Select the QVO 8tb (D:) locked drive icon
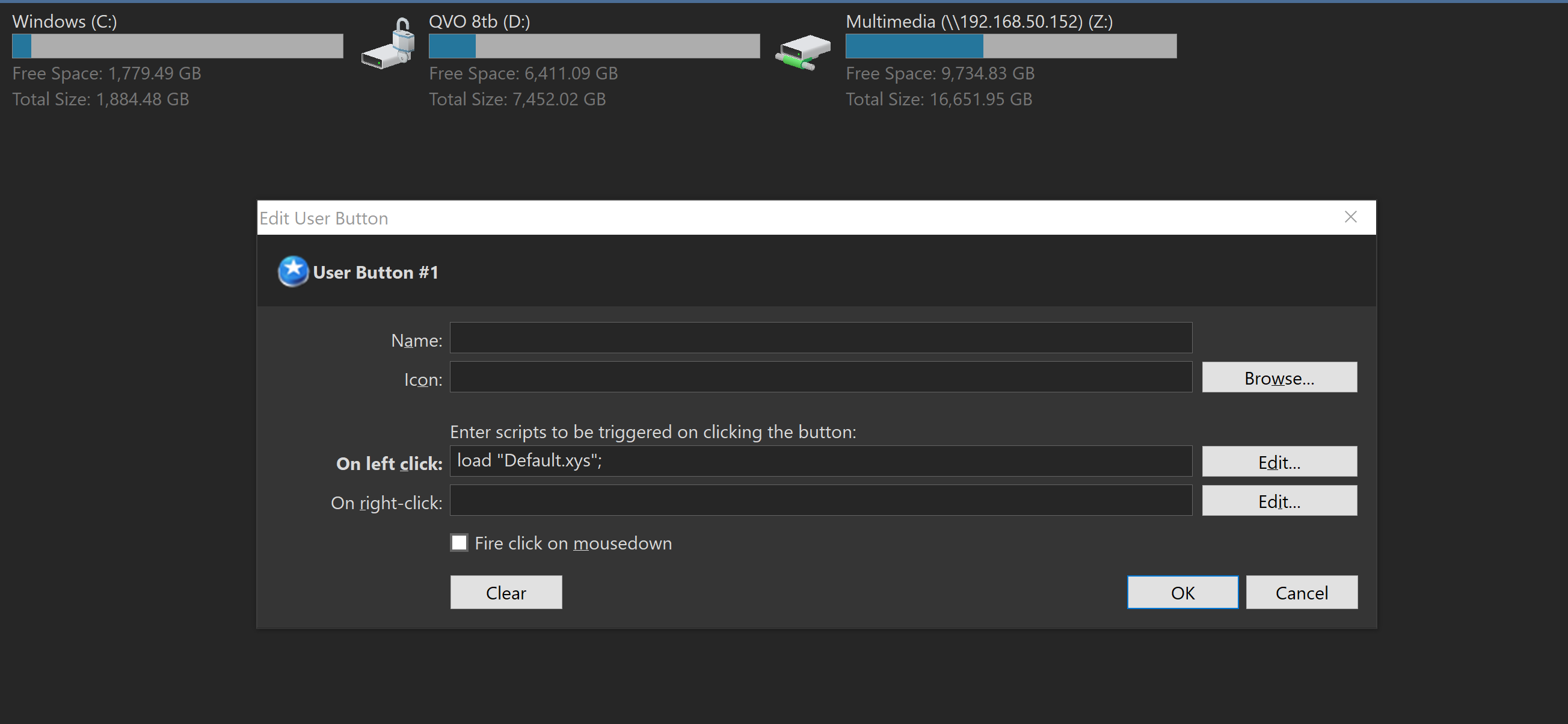Screen dimensions: 1568x724 (389, 45)
